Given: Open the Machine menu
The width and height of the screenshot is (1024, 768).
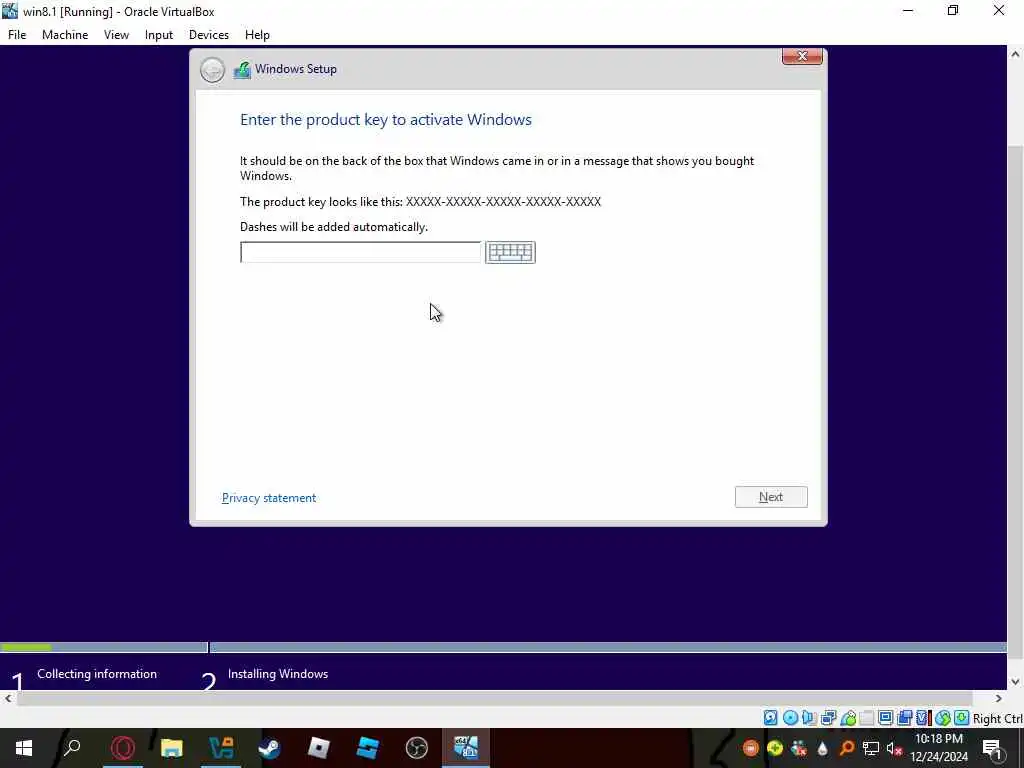Looking at the screenshot, I should pos(65,35).
